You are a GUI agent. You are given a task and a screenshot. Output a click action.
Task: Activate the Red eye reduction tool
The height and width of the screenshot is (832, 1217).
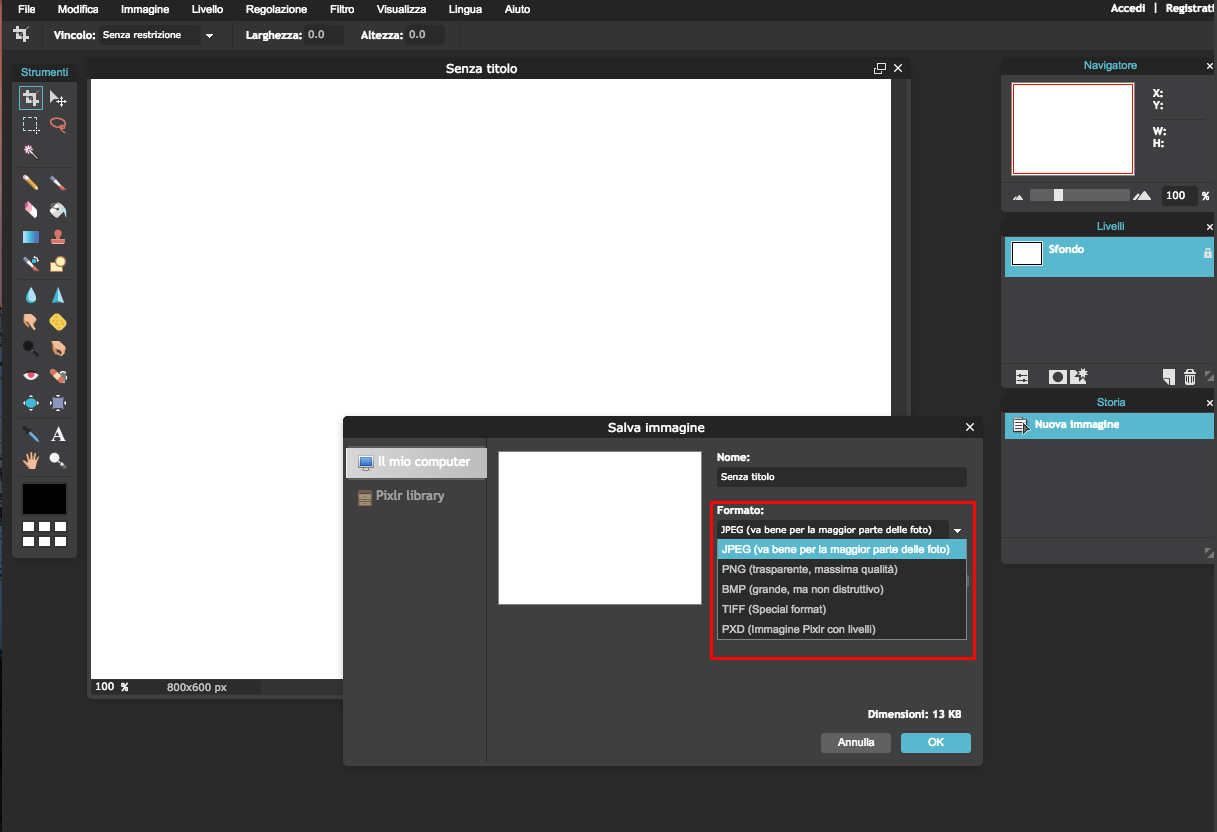pyautogui.click(x=30, y=375)
